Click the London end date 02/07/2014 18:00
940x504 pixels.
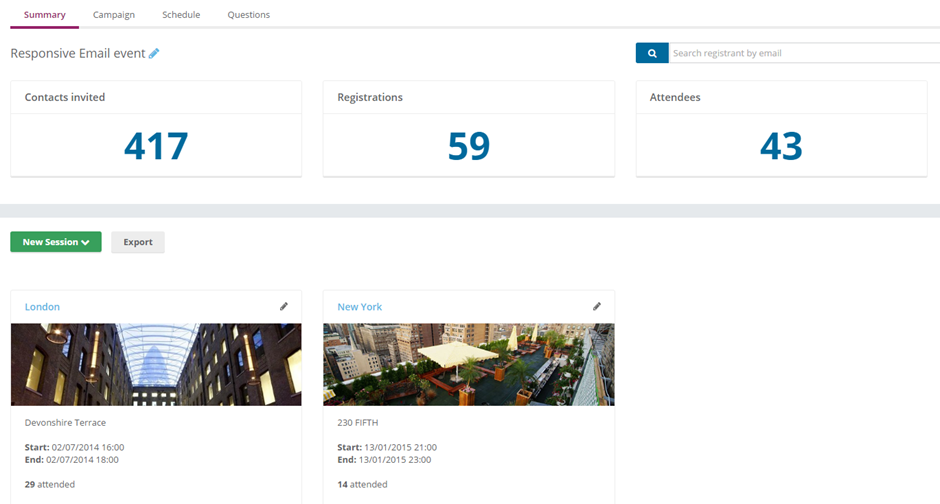coord(82,460)
